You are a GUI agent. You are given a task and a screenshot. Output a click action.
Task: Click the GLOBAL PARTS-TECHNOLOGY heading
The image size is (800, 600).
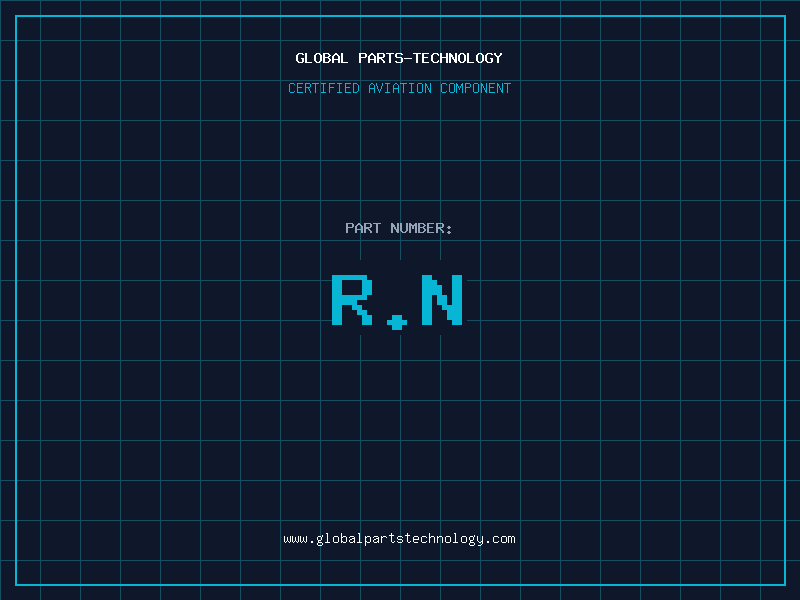click(399, 58)
